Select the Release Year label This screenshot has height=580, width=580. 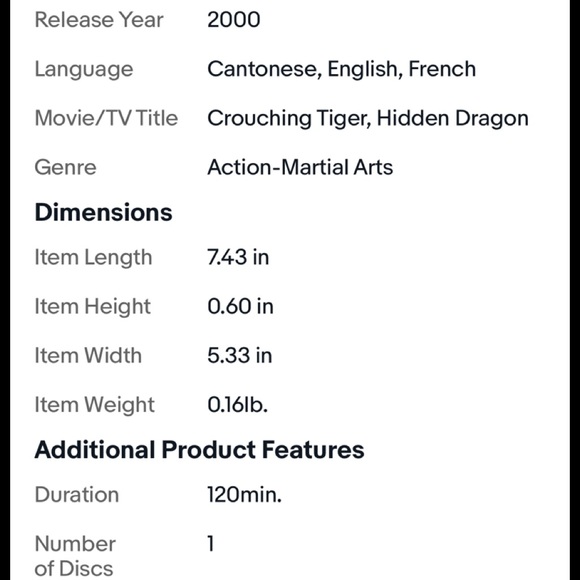99,20
